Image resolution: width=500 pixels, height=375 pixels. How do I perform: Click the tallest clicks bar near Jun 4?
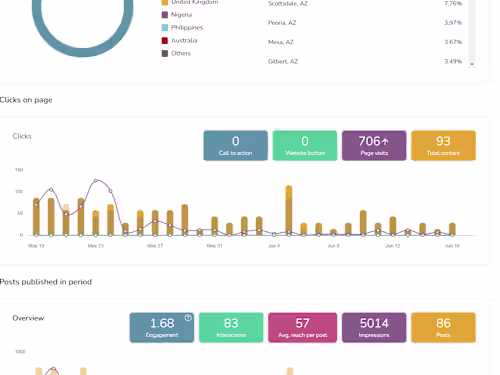tap(289, 210)
